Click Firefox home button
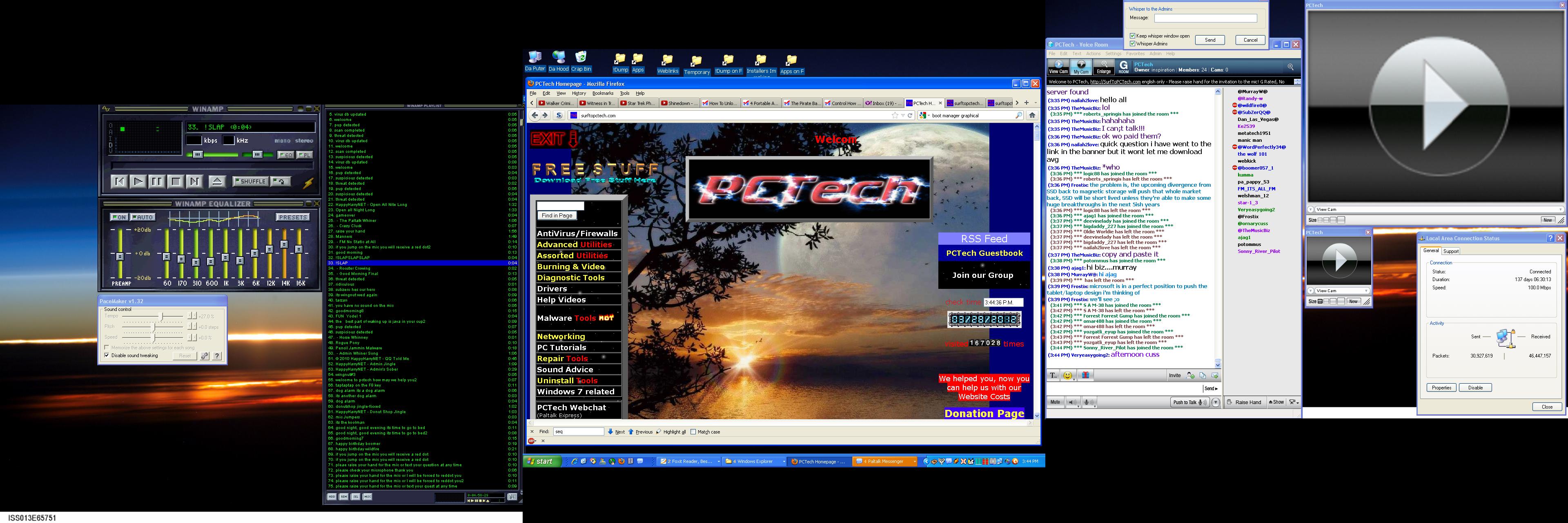This screenshot has height=523, width=1568. pos(1032,115)
